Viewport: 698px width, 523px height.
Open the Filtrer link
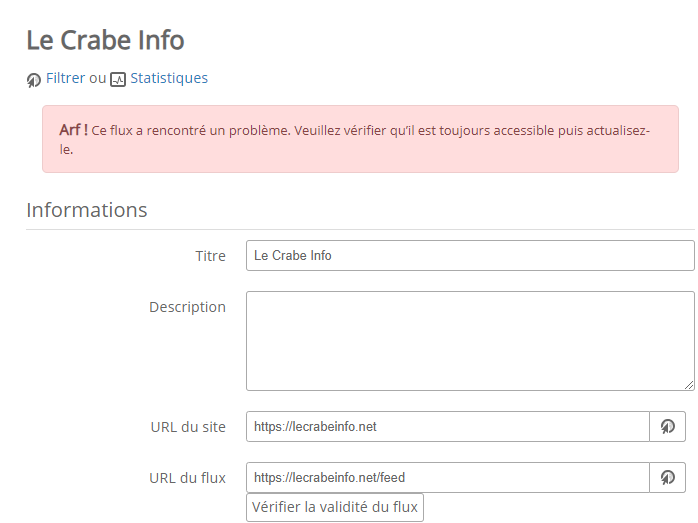(x=65, y=78)
